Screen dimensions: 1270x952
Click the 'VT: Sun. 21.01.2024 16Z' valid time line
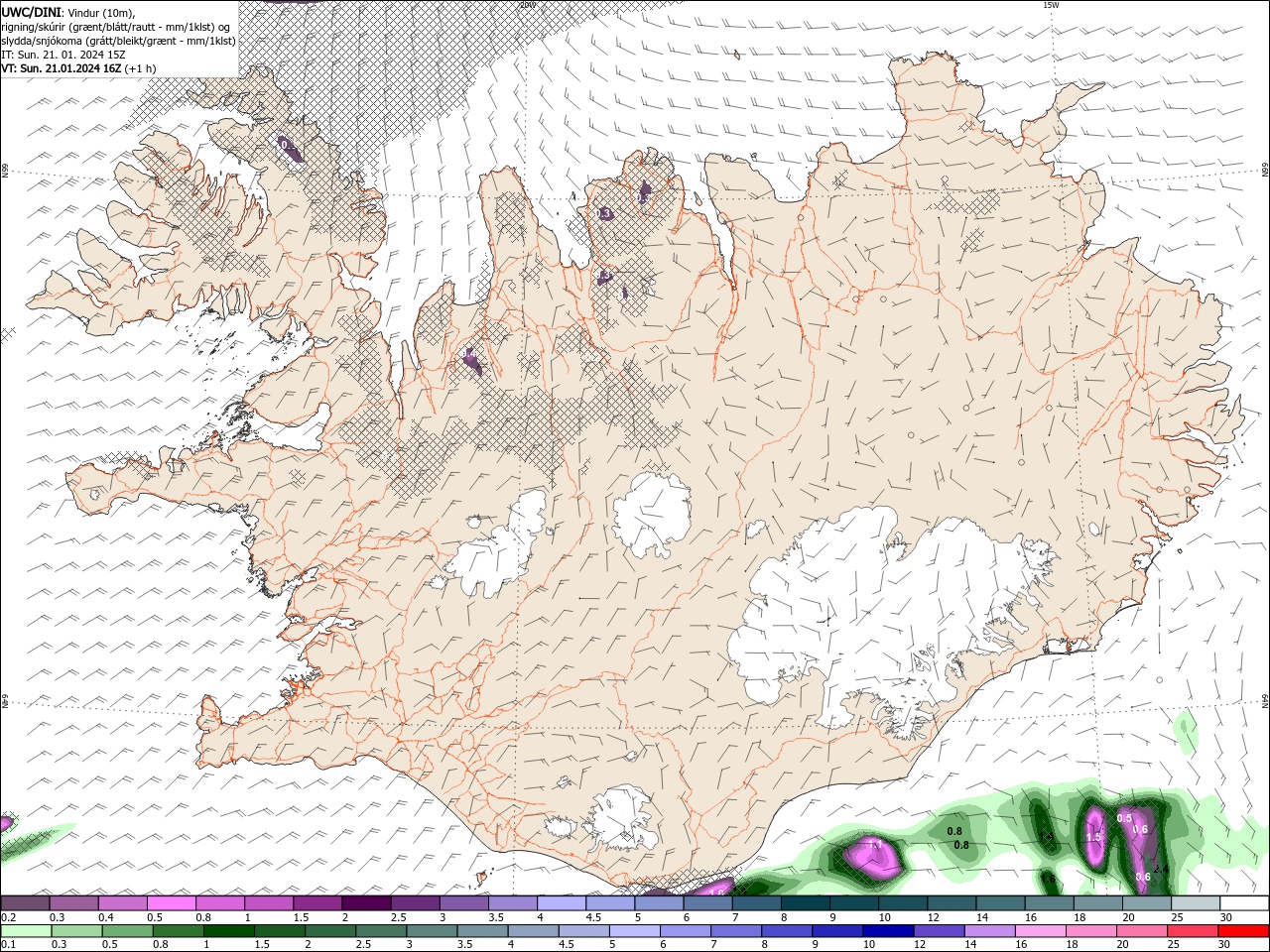click(62, 68)
